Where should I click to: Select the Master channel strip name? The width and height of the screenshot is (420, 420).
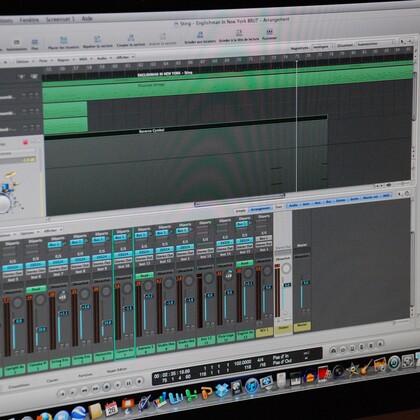pos(302,325)
